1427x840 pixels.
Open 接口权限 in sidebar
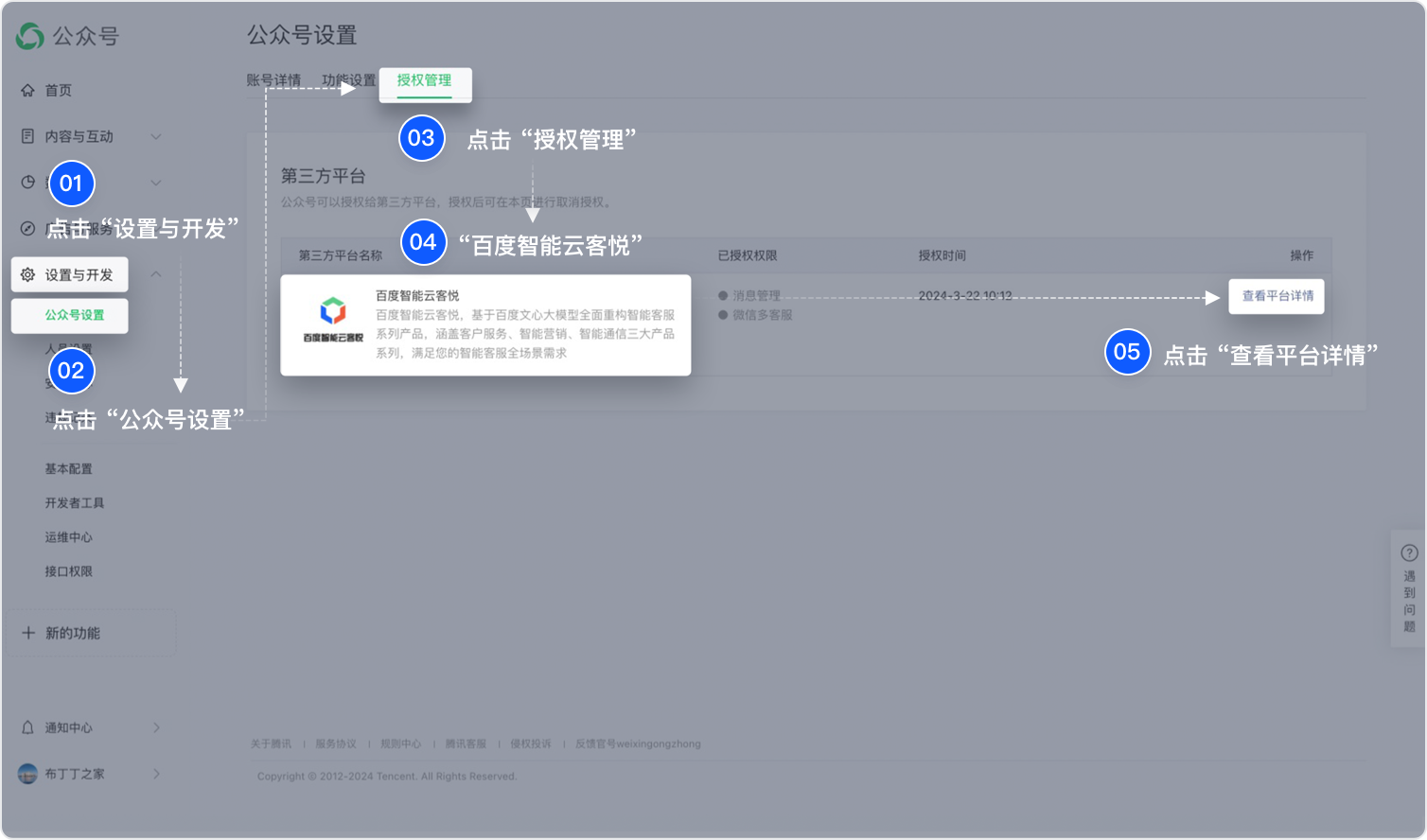(x=68, y=571)
